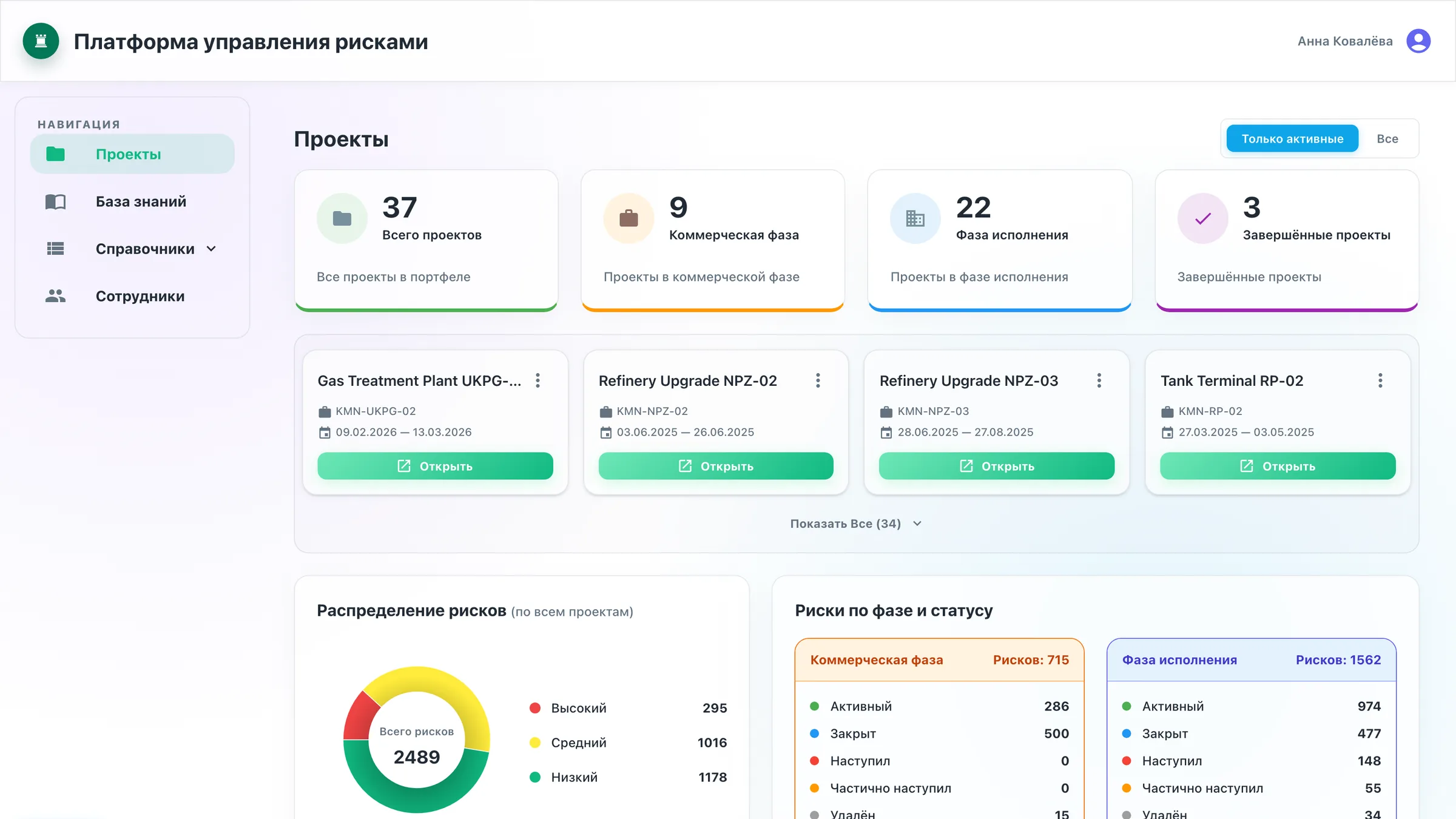Click the building icon in the Фаза исполнения card
The height and width of the screenshot is (819, 1456).
point(915,218)
